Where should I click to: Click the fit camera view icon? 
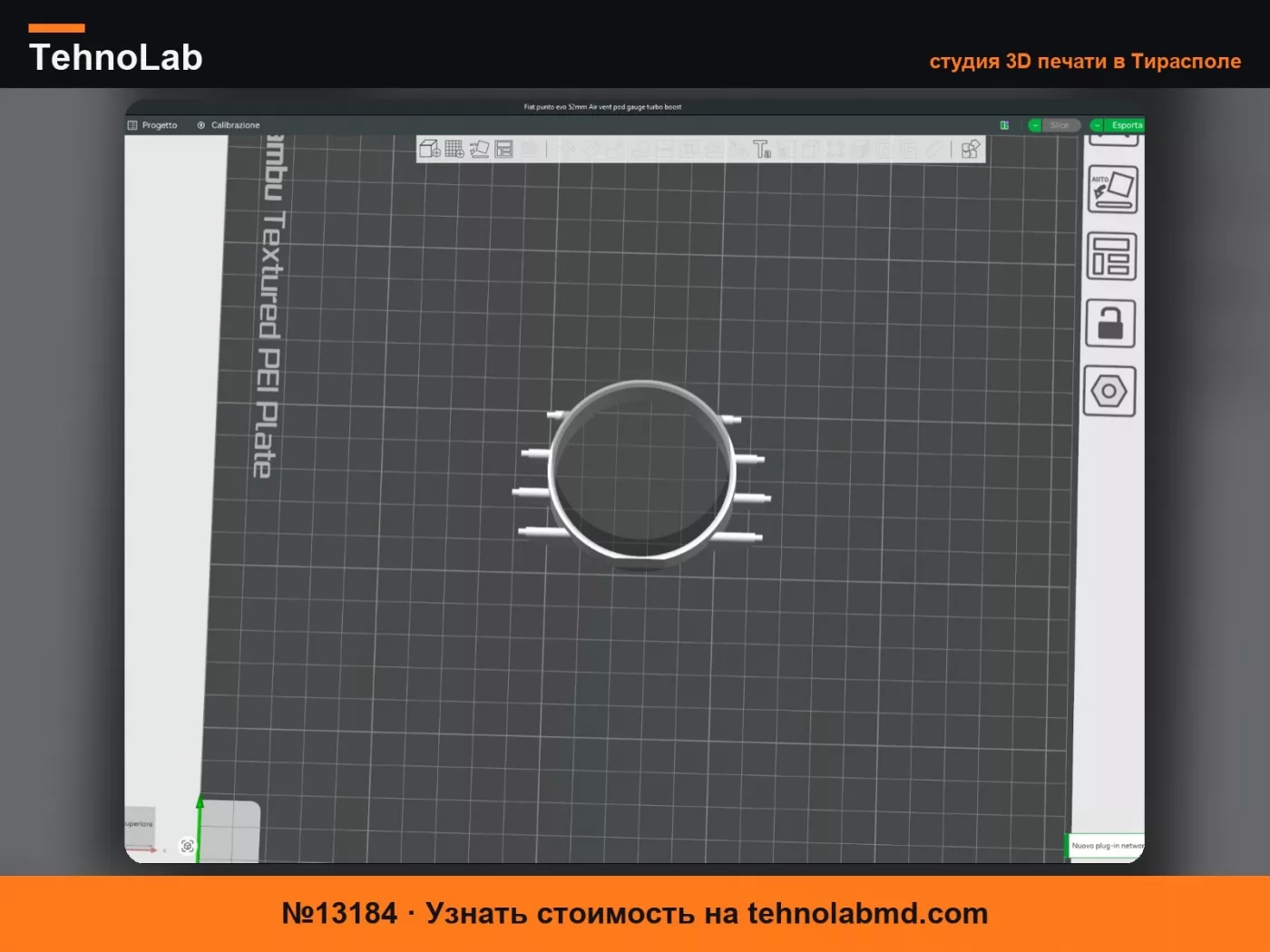[x=188, y=846]
